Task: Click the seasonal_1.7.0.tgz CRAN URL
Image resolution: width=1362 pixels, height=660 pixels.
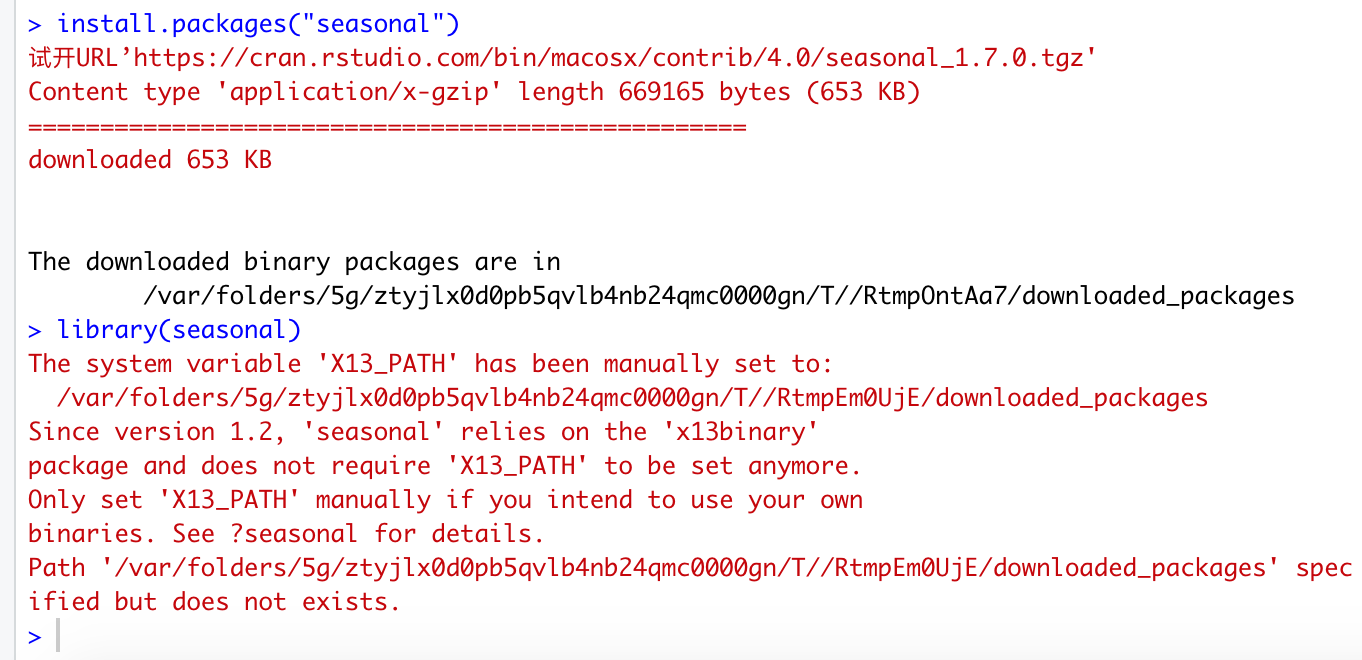Action: [641, 57]
